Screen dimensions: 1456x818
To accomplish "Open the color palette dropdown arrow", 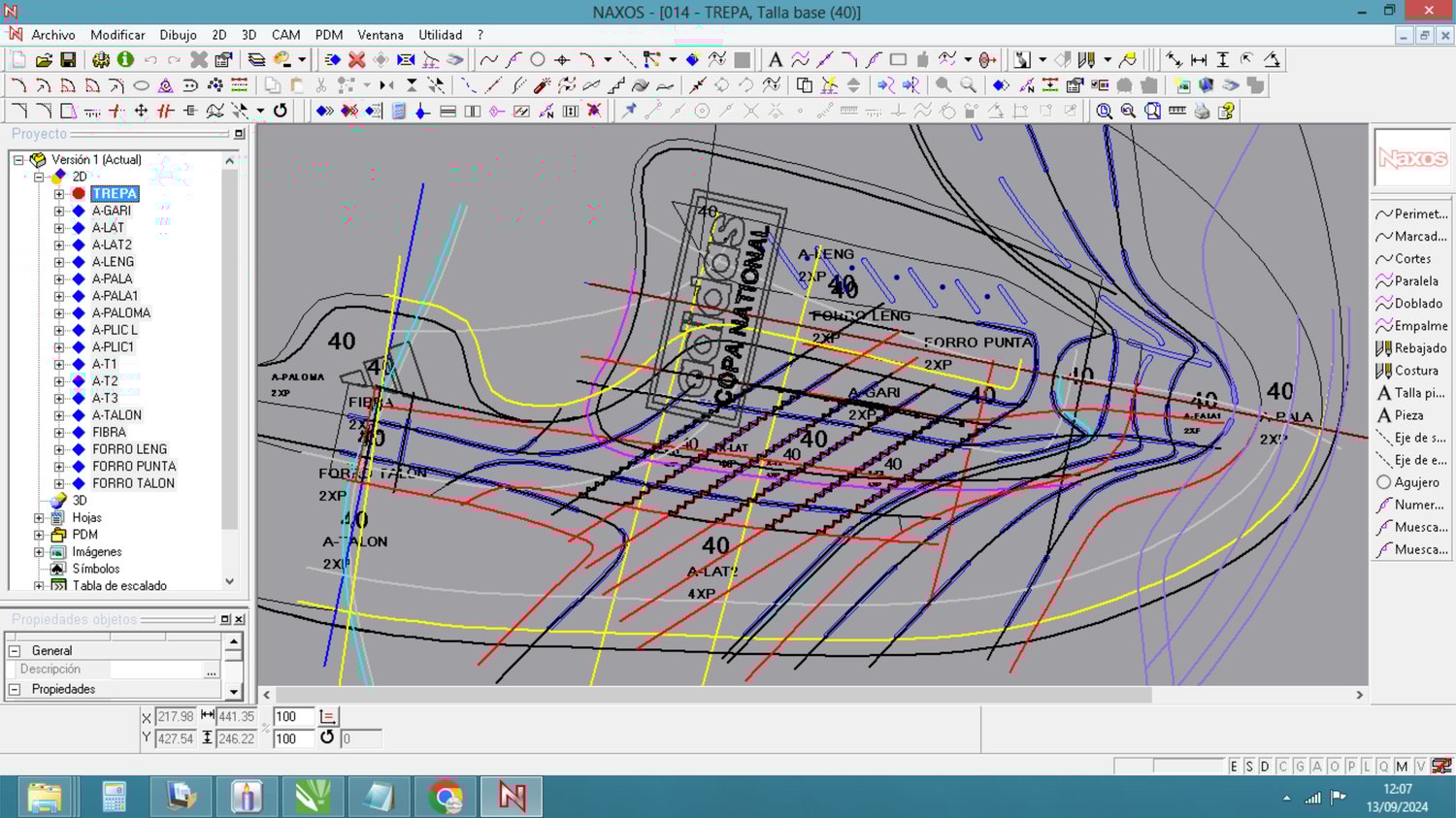I will point(302,60).
